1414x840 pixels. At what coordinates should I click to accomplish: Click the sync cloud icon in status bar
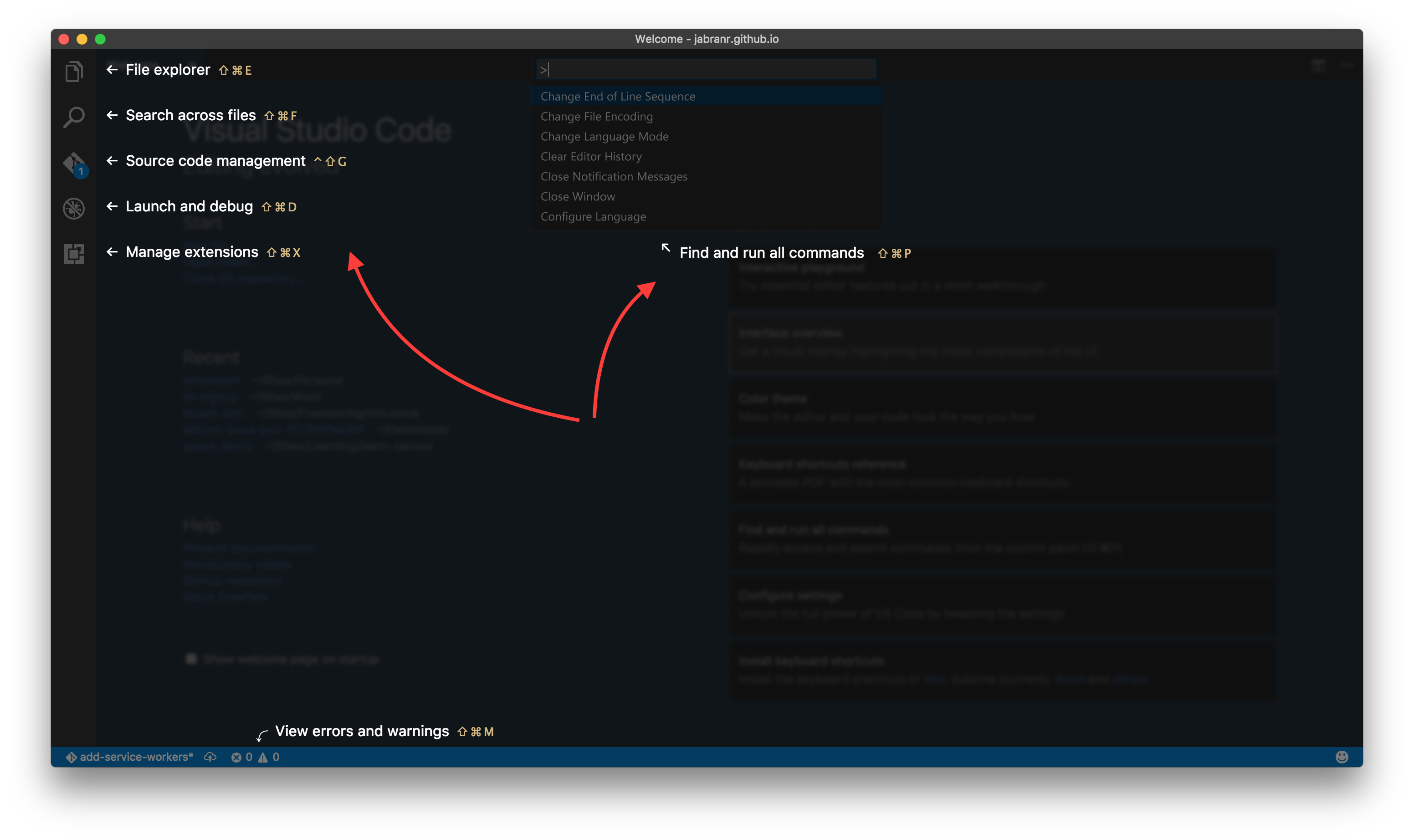[x=210, y=757]
